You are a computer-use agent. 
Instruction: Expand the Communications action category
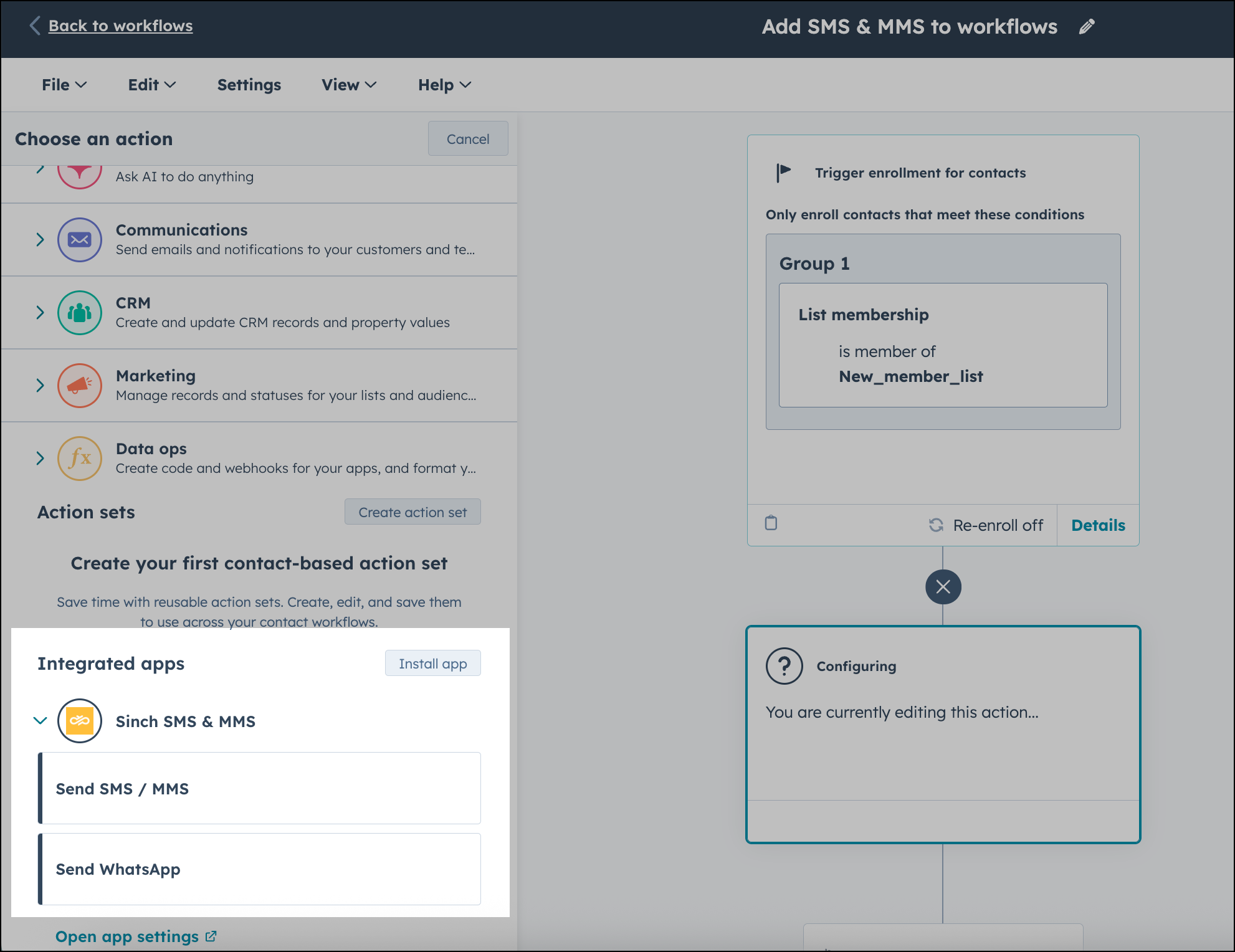(39, 240)
